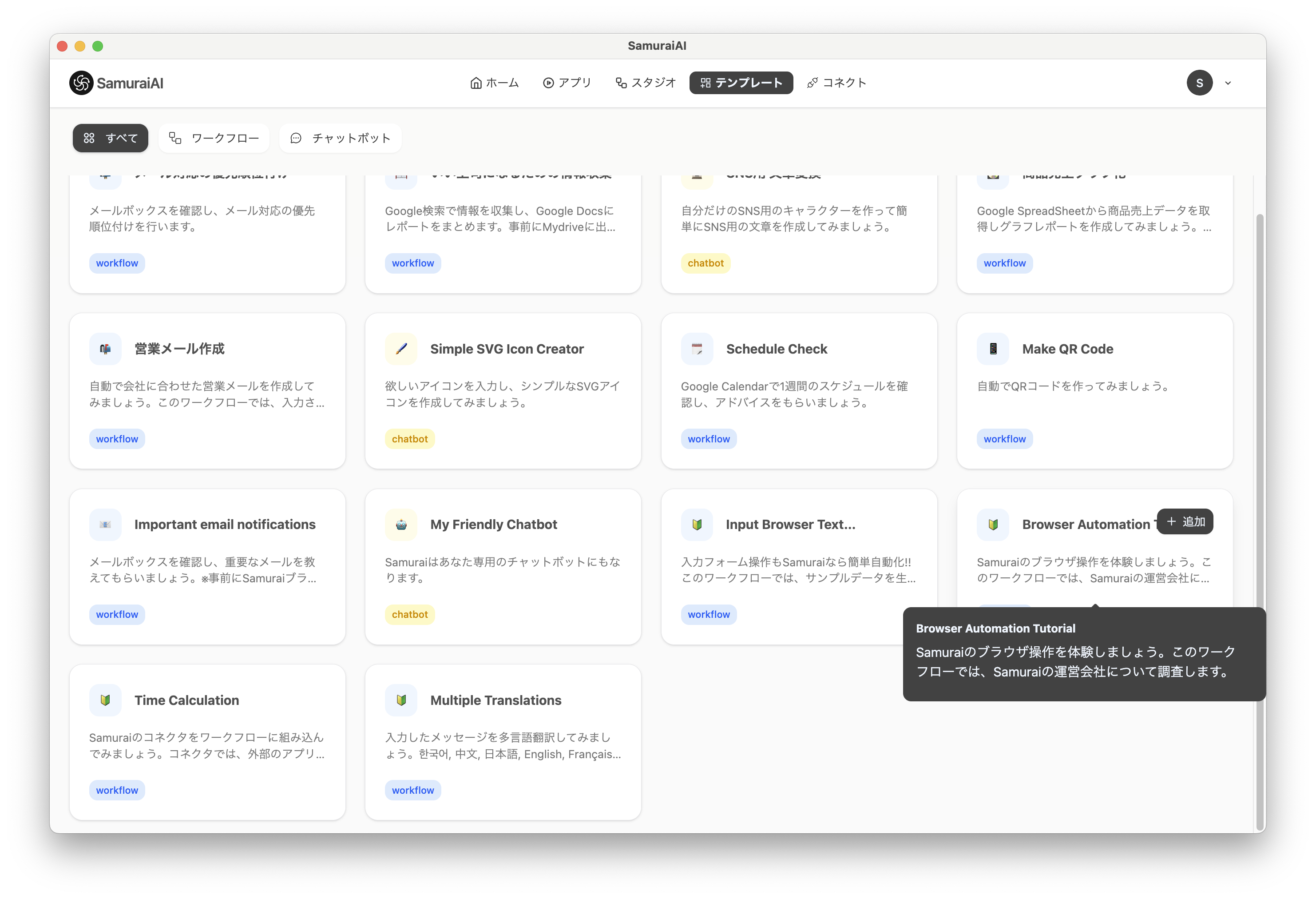The width and height of the screenshot is (1316, 899).
Task: Click the Browser Automation Tutorial beginner icon
Action: [993, 525]
